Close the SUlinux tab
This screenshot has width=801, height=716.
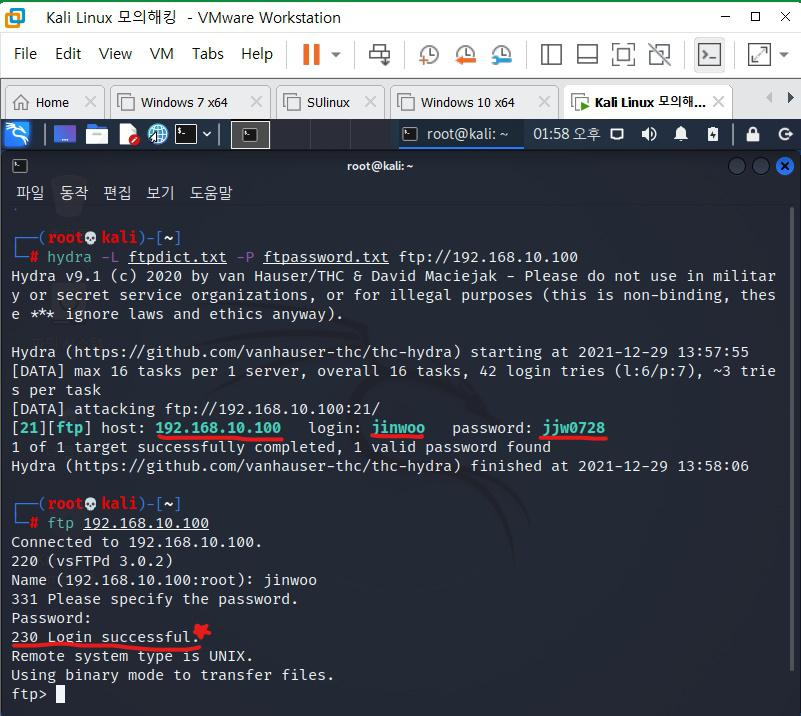pyautogui.click(x=371, y=102)
